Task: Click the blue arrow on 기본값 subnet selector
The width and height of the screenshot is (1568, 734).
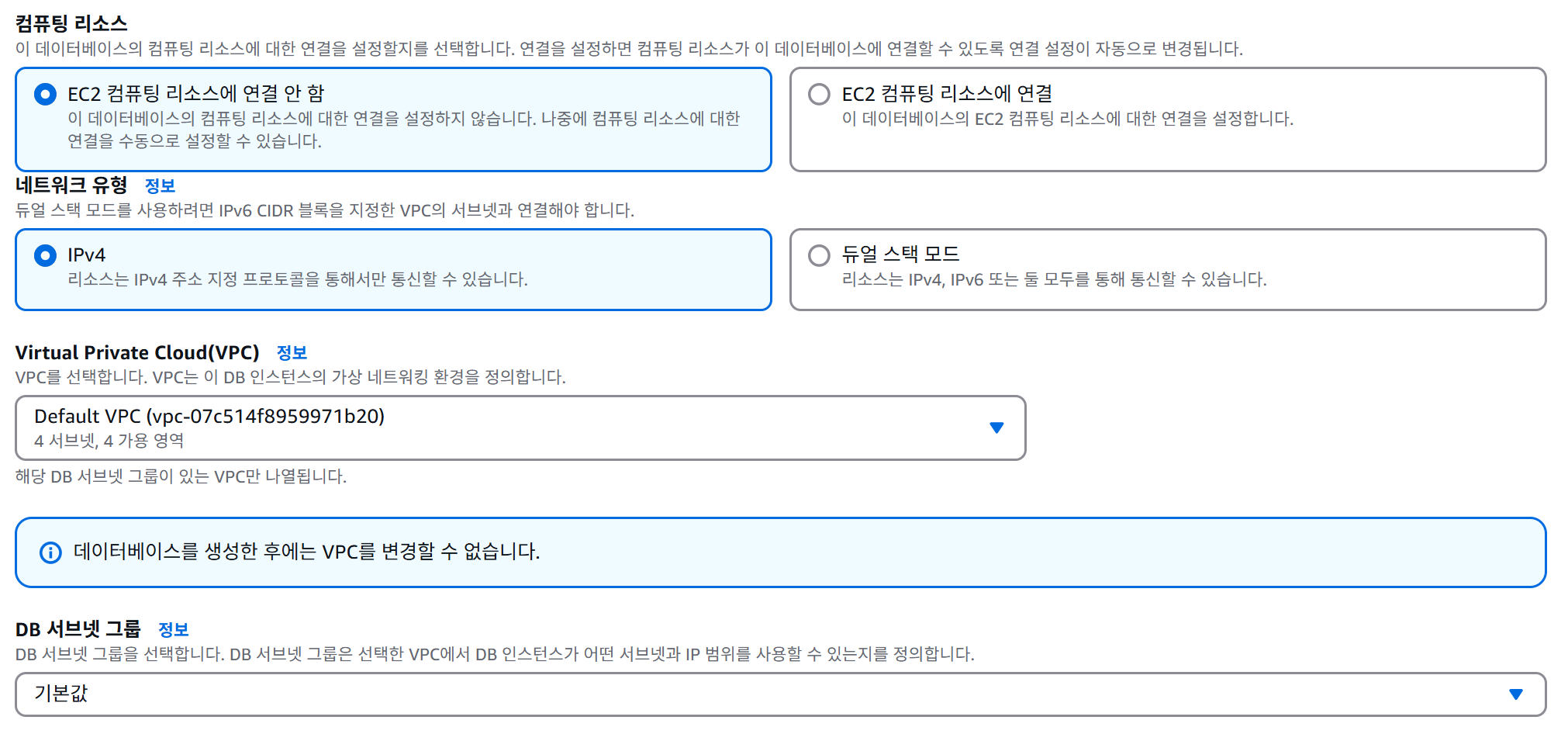Action: pos(1516,694)
